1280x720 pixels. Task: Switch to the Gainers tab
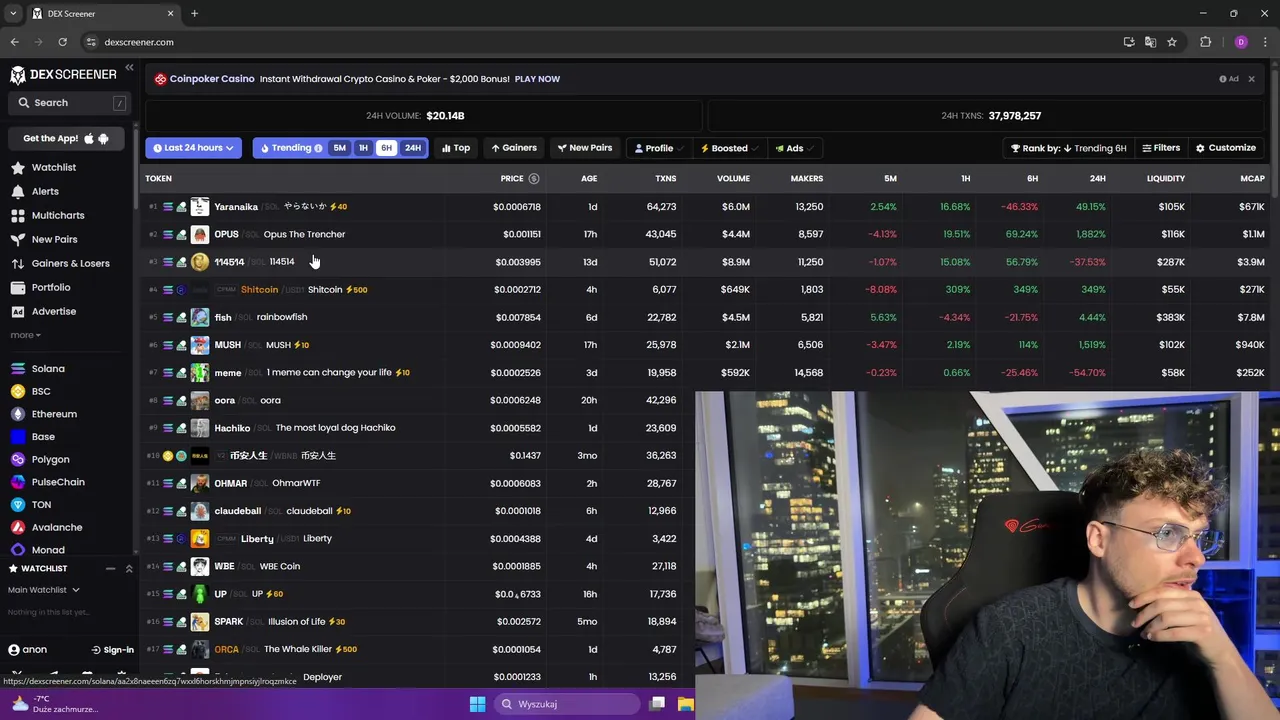(514, 148)
